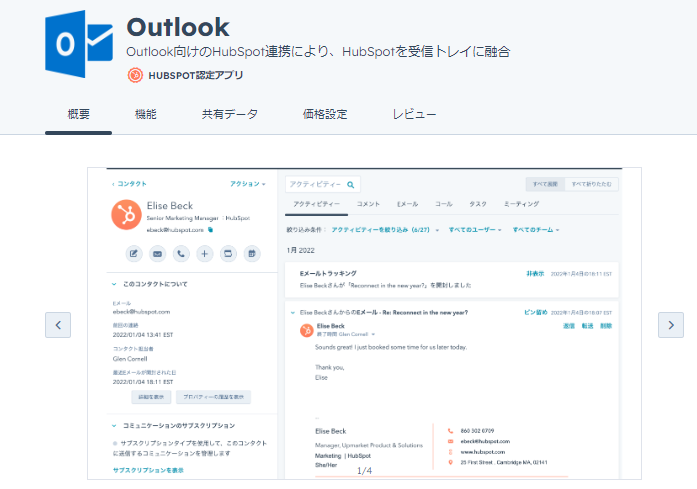Click the ピン留め link on email activity
The image size is (697, 489).
pyautogui.click(x=536, y=313)
